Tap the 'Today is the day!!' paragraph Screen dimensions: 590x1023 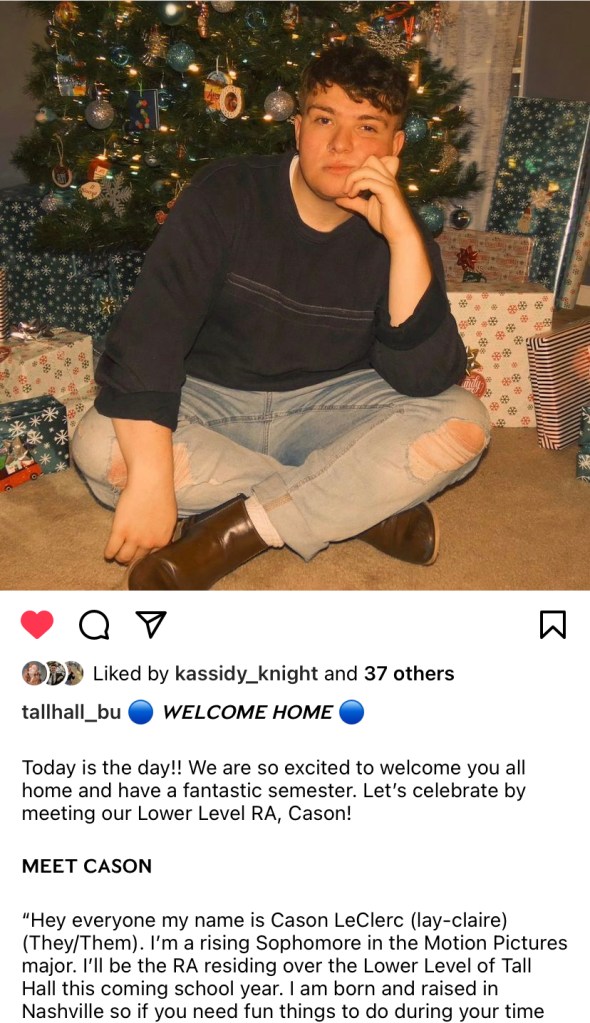[274, 790]
